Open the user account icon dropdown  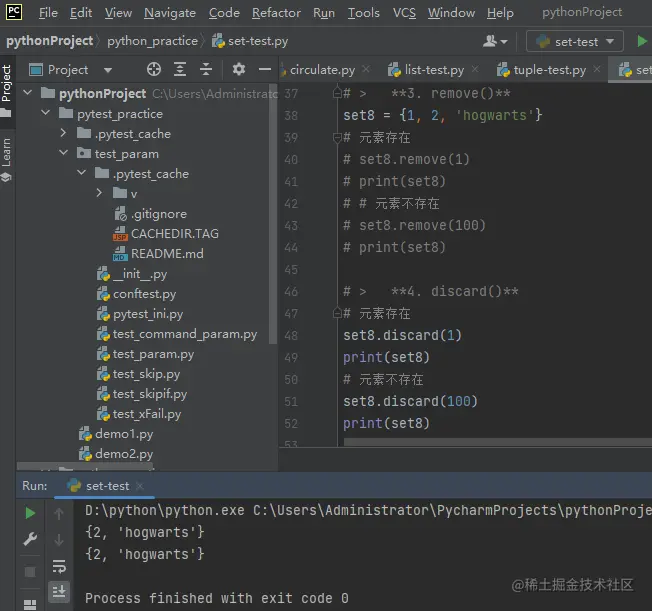tap(495, 41)
